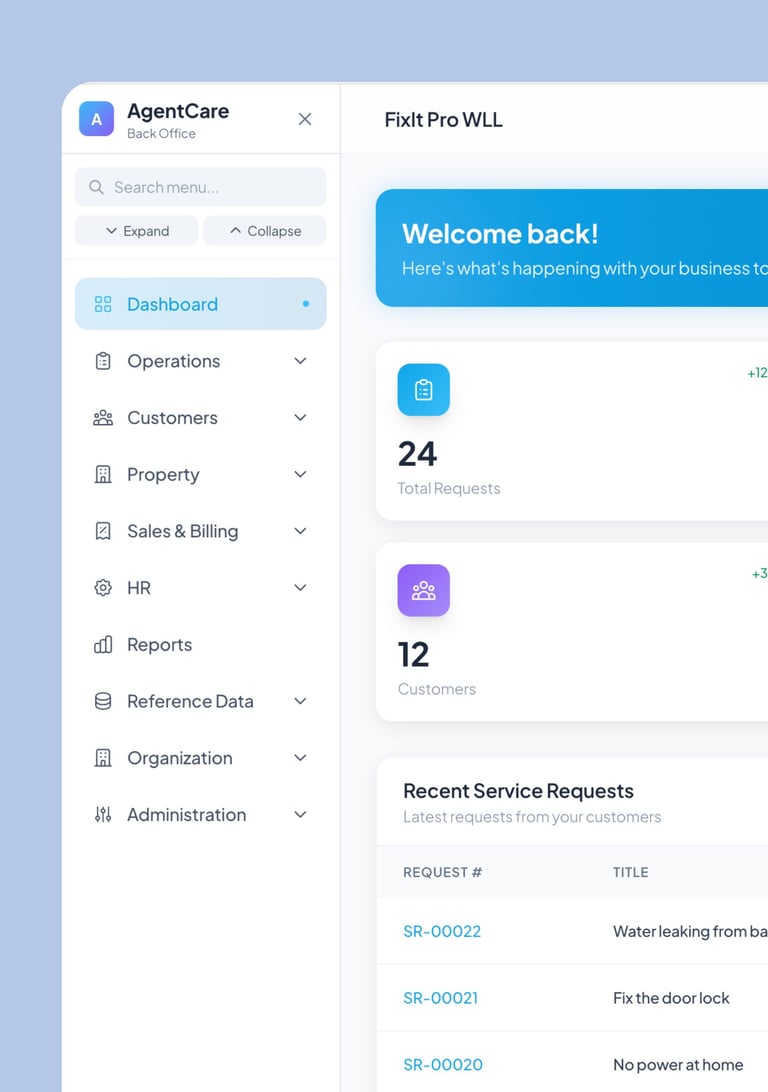Viewport: 768px width, 1092px height.
Task: Expand the HR chevron
Action: pyautogui.click(x=300, y=588)
